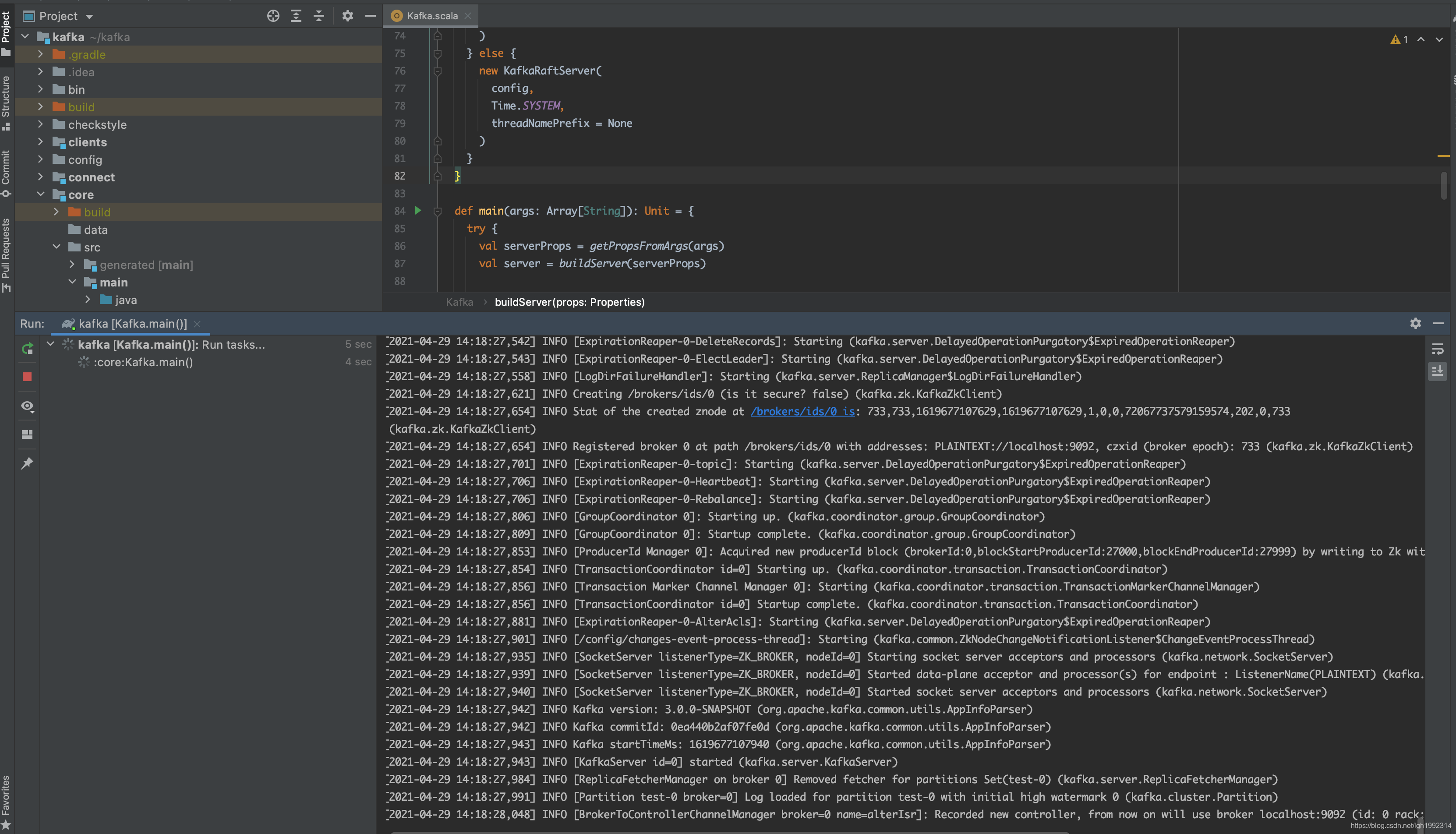Go to previous highlighted error arrow
Viewport: 1456px width, 834px height.
[x=1421, y=39]
